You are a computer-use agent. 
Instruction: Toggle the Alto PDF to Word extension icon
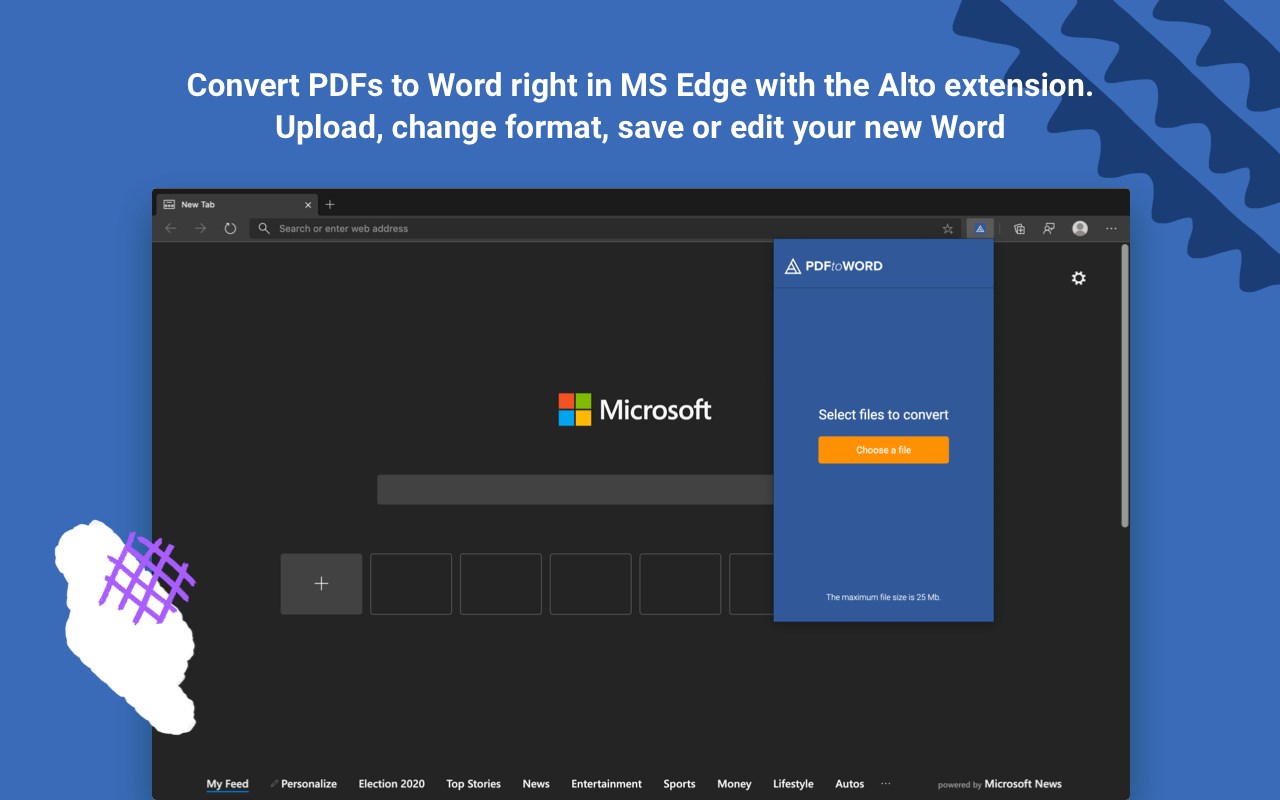tap(980, 229)
